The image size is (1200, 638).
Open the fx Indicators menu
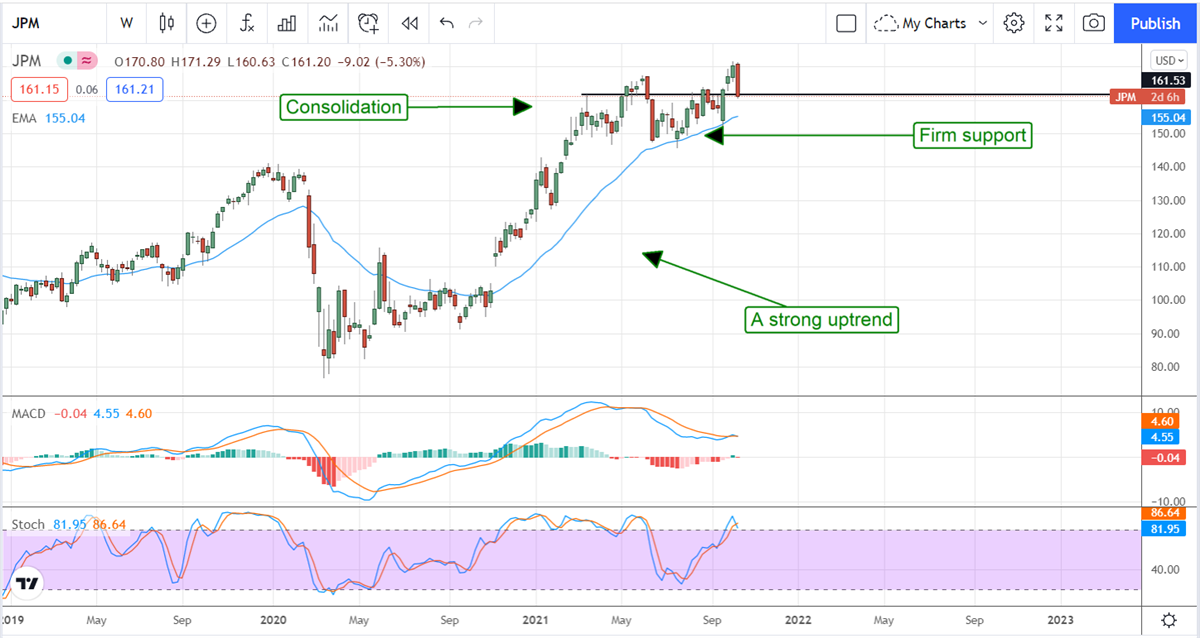click(245, 22)
